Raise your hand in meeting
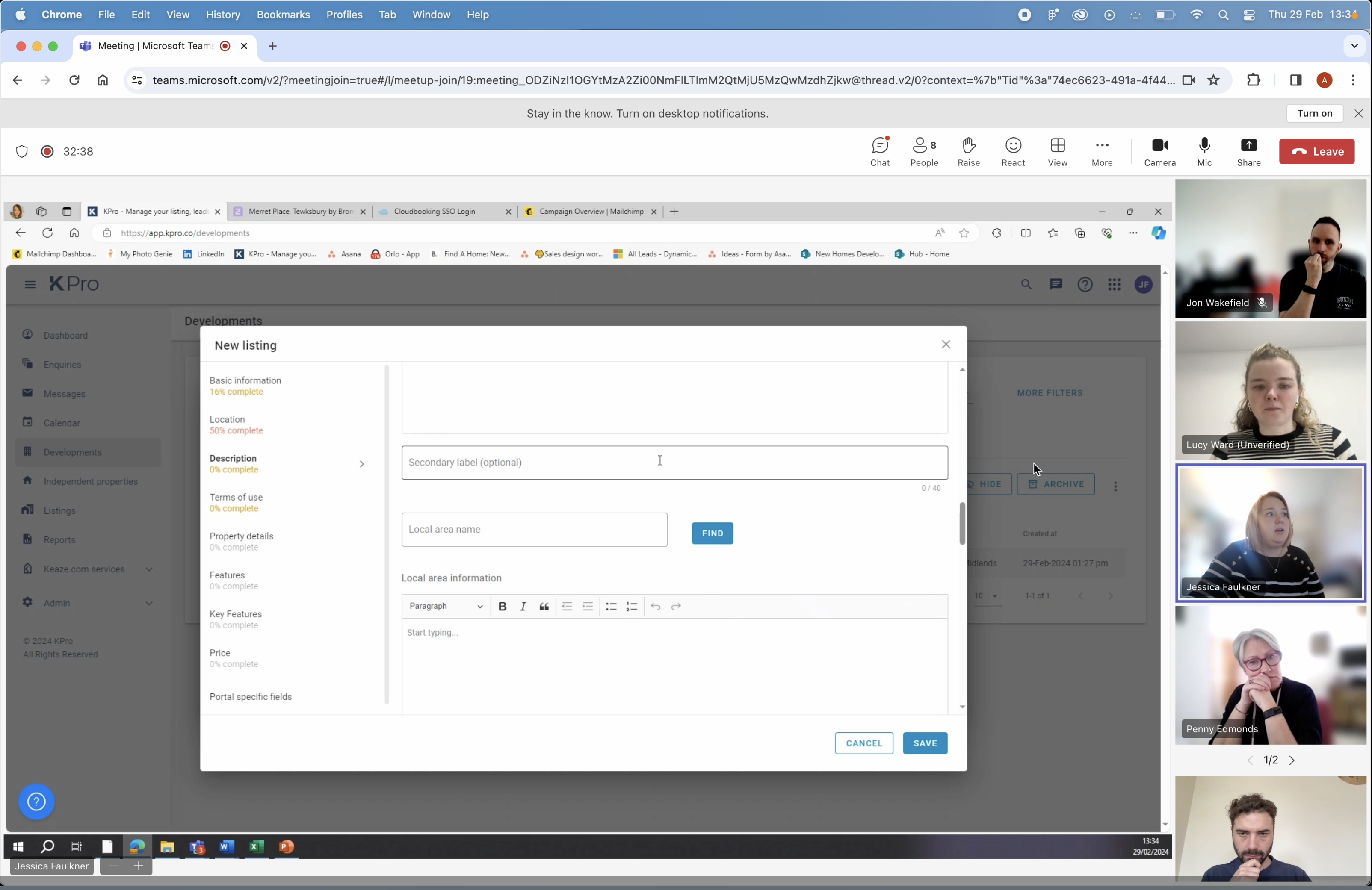This screenshot has width=1372, height=890. click(968, 151)
